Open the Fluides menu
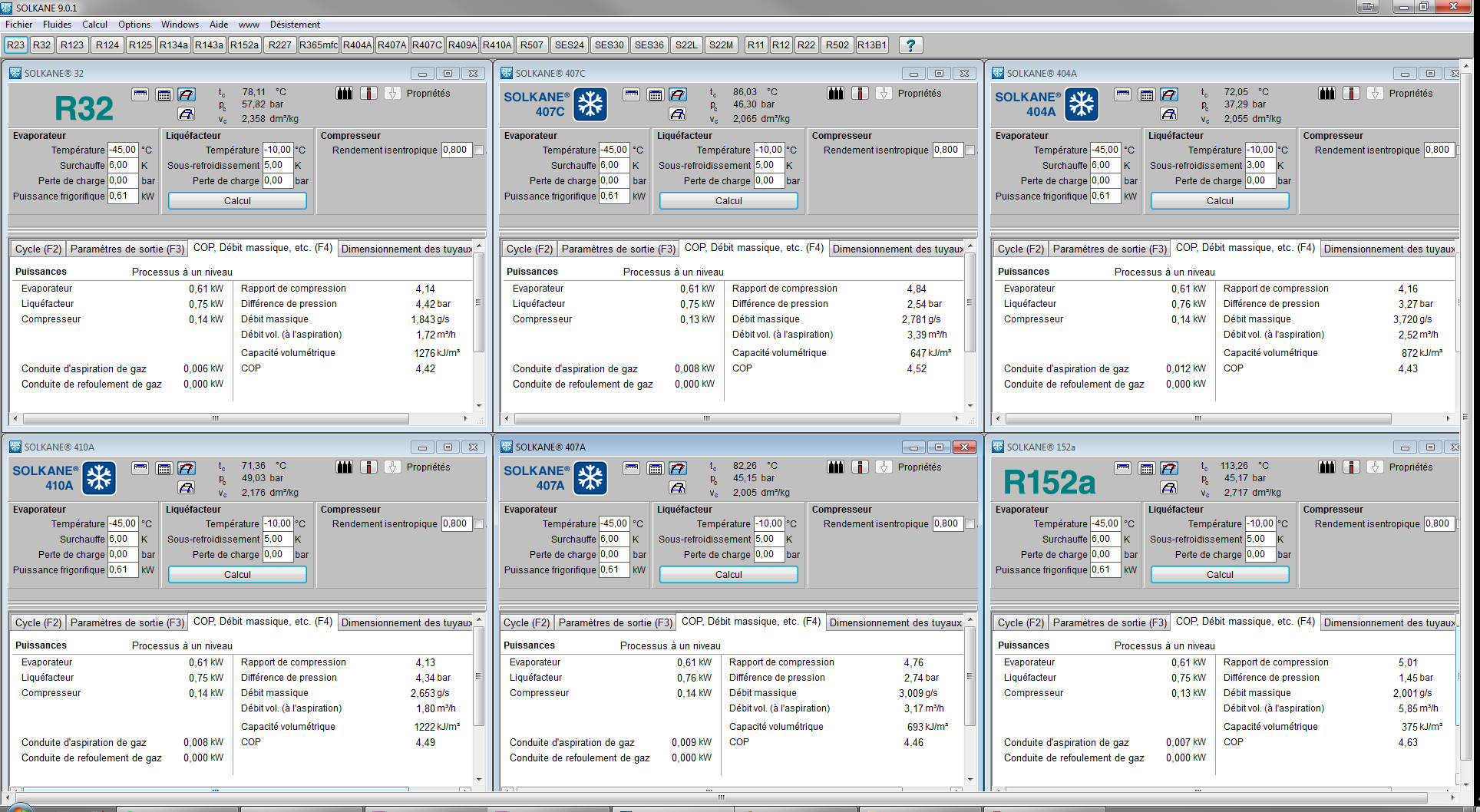Image resolution: width=1480 pixels, height=812 pixels. pos(57,25)
